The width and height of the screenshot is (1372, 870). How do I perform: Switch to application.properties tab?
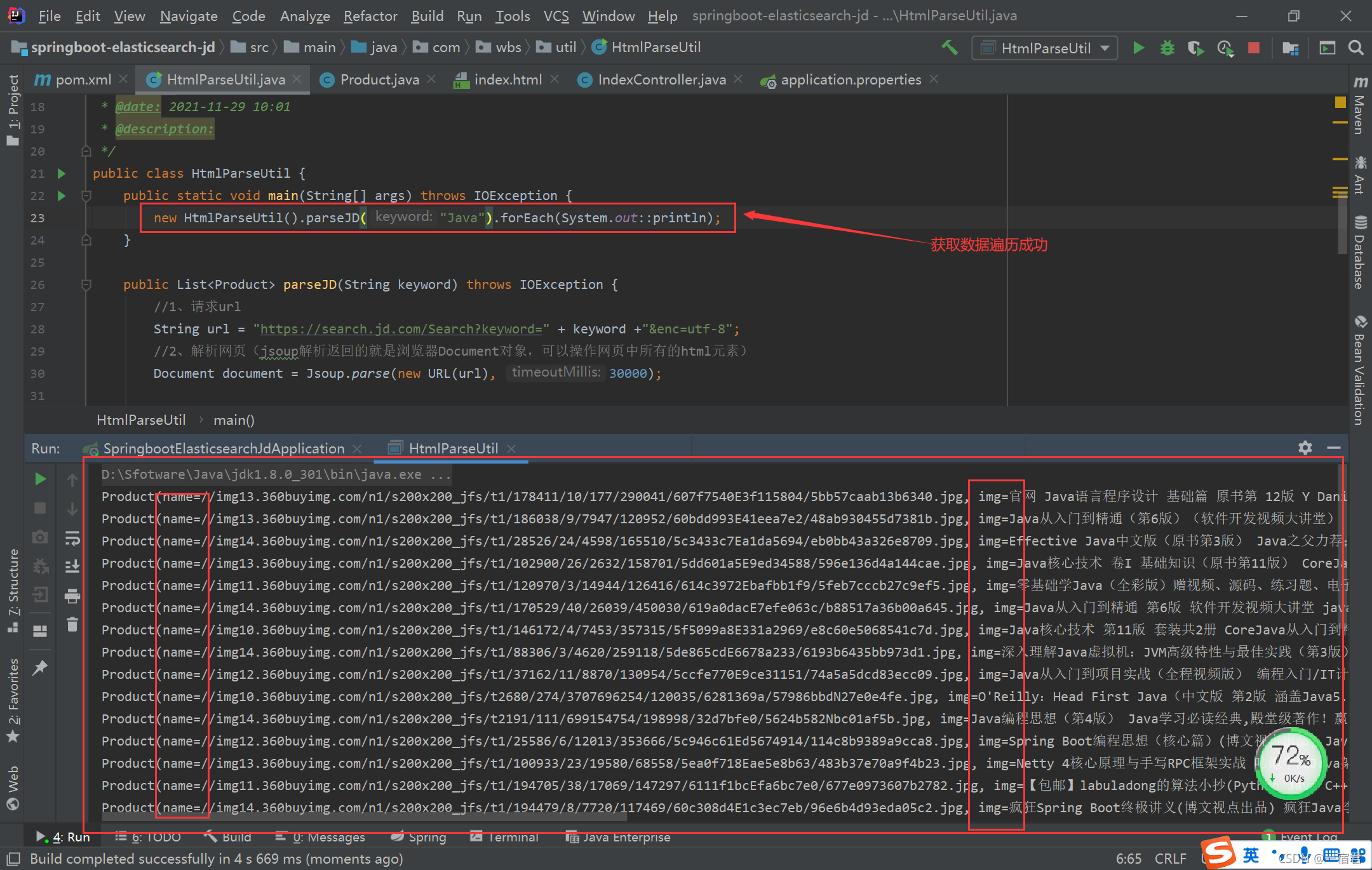coord(851,80)
